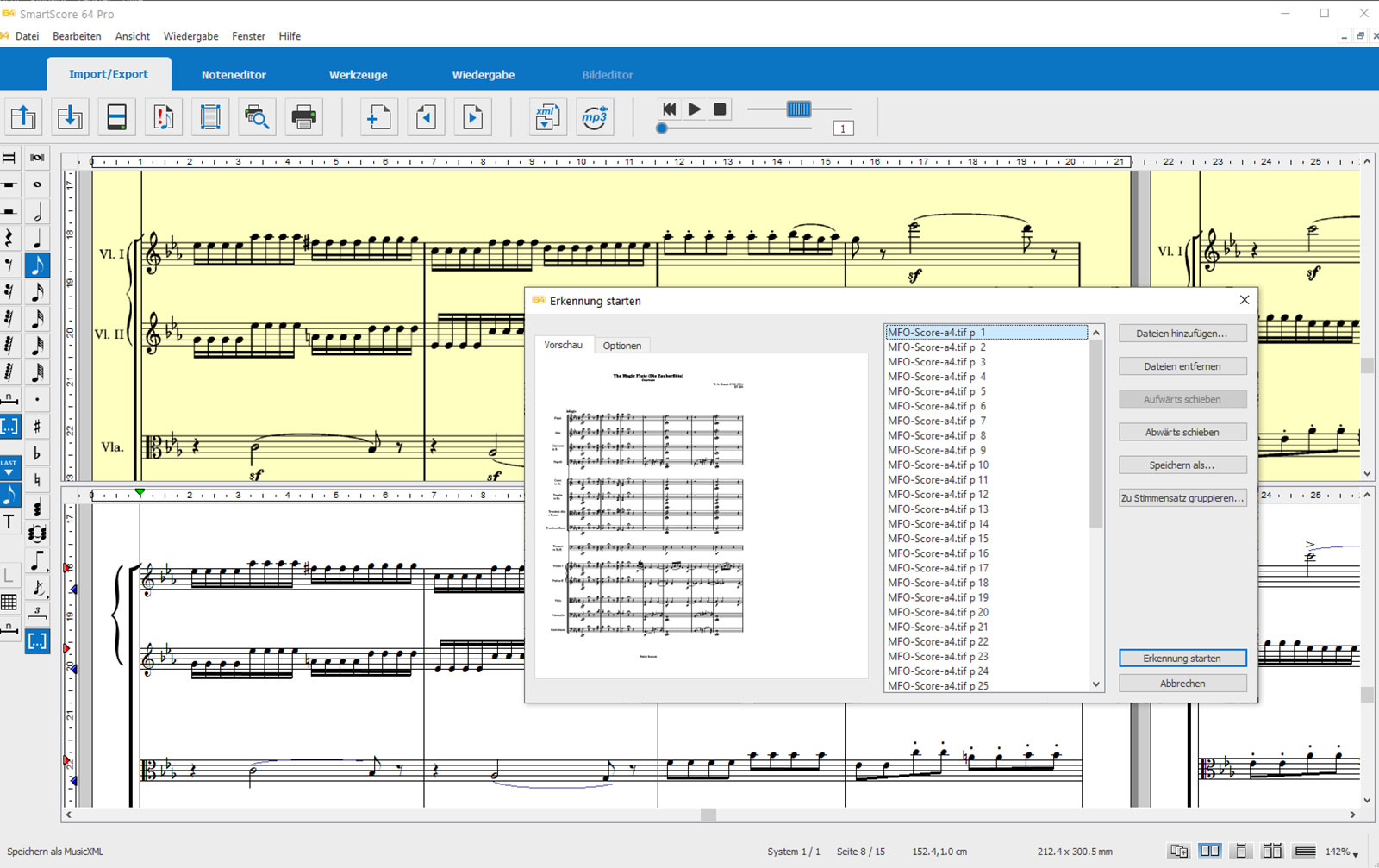Click the printer icon
1379x868 pixels.
pos(303,116)
